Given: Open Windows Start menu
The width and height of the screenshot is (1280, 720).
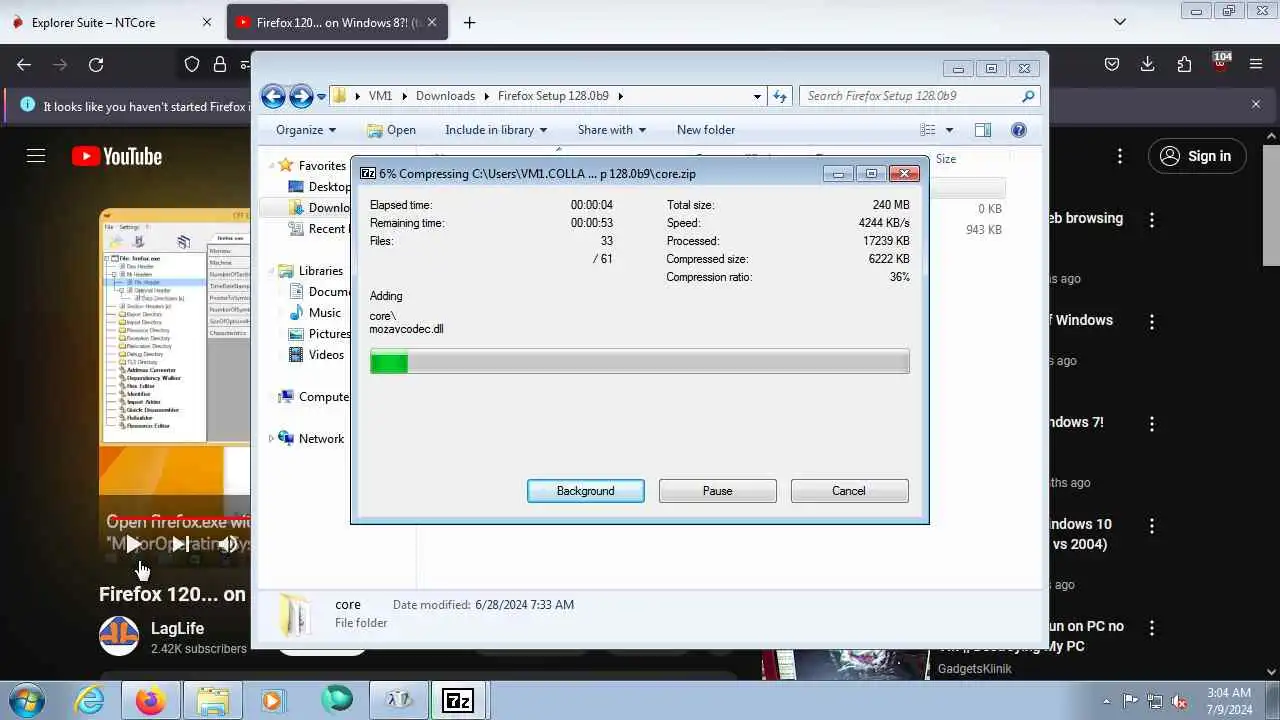Looking at the screenshot, I should 26,700.
